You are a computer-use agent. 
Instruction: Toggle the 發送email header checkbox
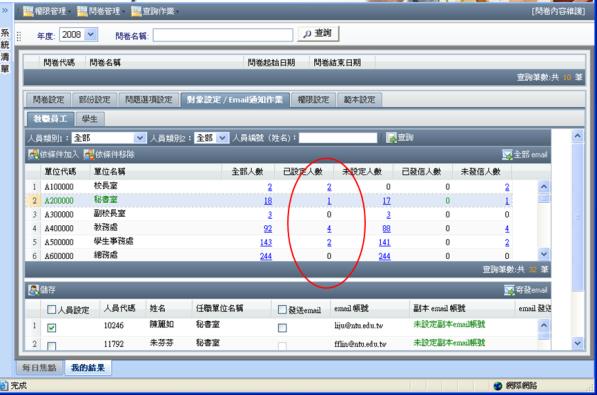tap(282, 309)
